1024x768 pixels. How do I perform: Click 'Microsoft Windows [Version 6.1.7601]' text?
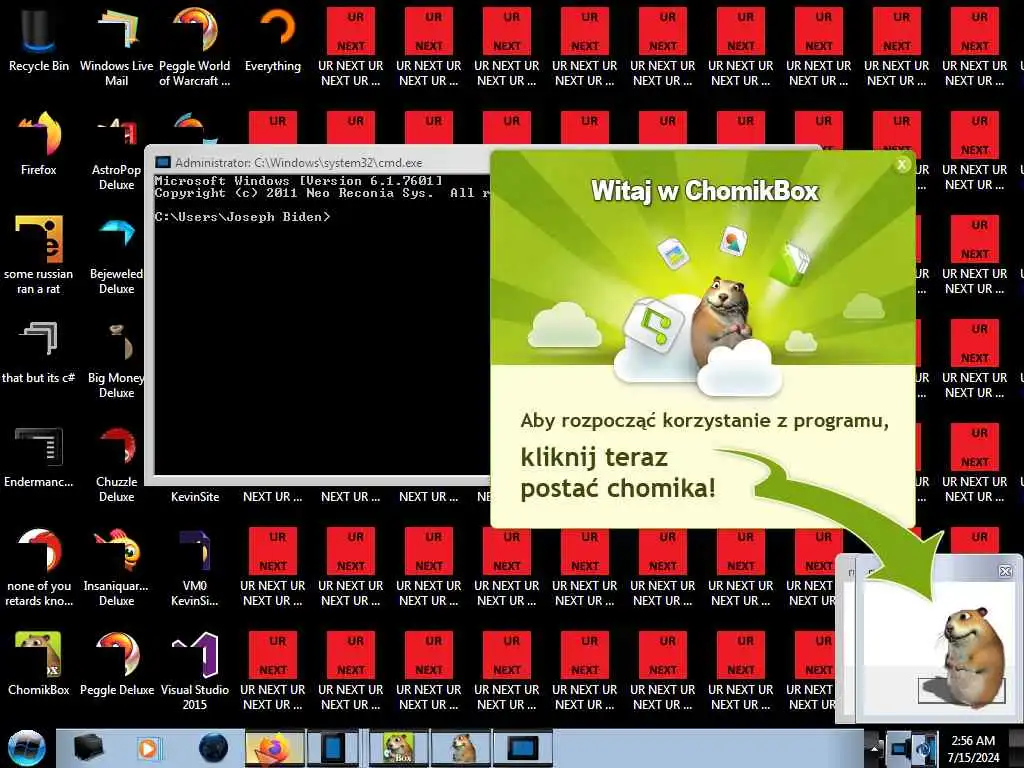[298, 181]
